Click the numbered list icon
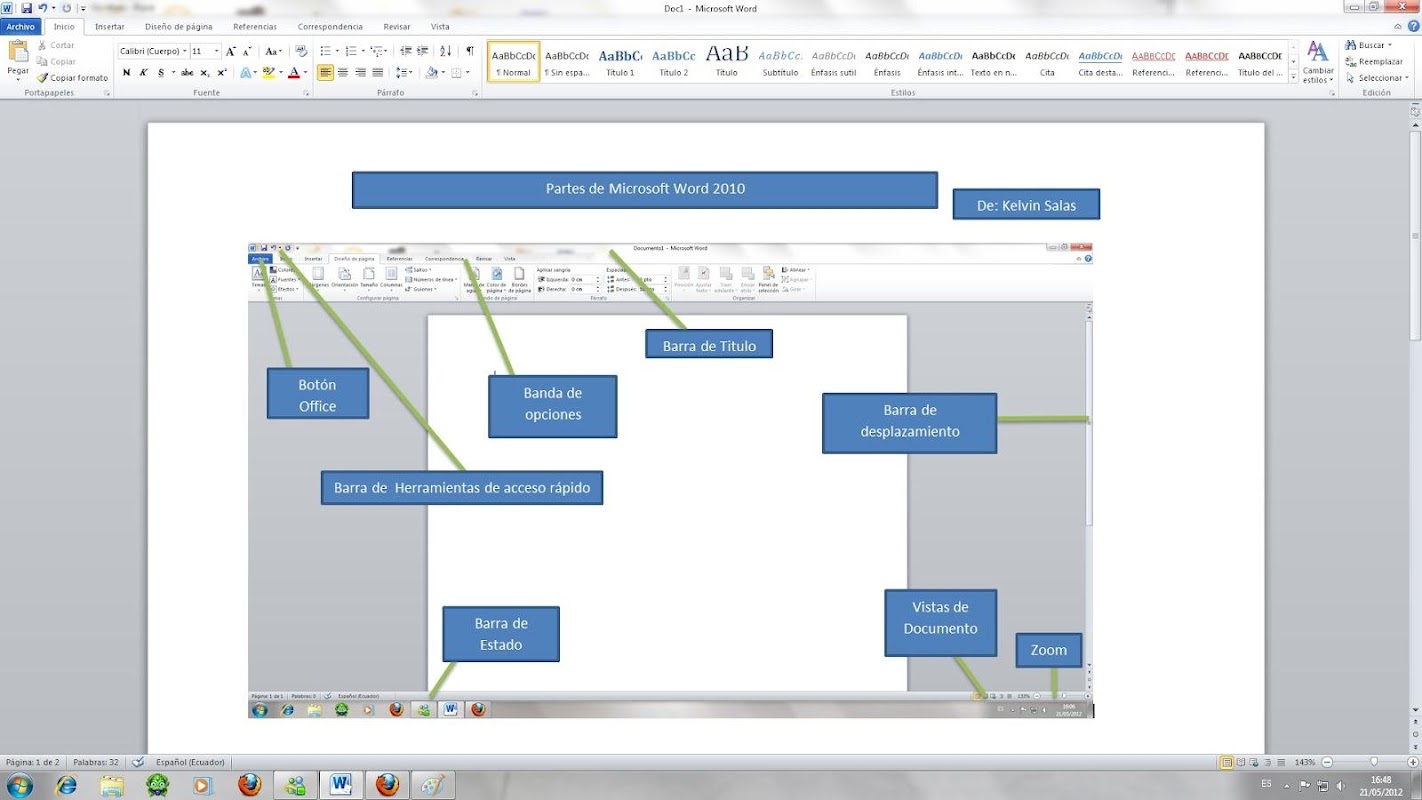 coord(351,51)
